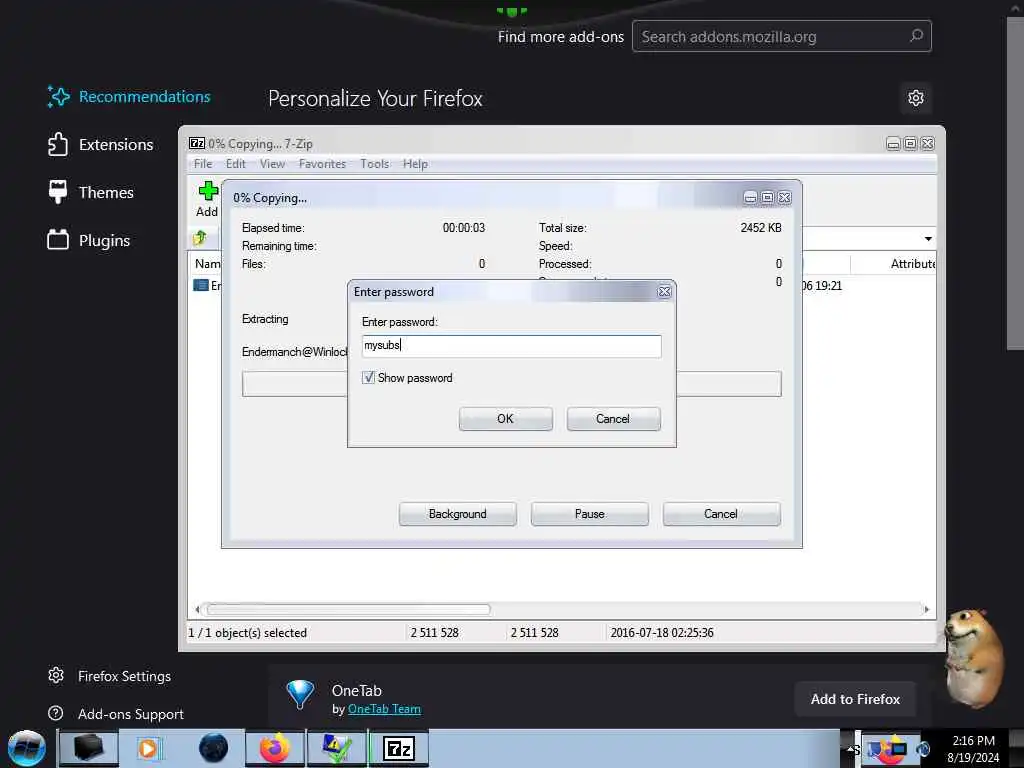Click the Background button in copying dialog

(457, 514)
